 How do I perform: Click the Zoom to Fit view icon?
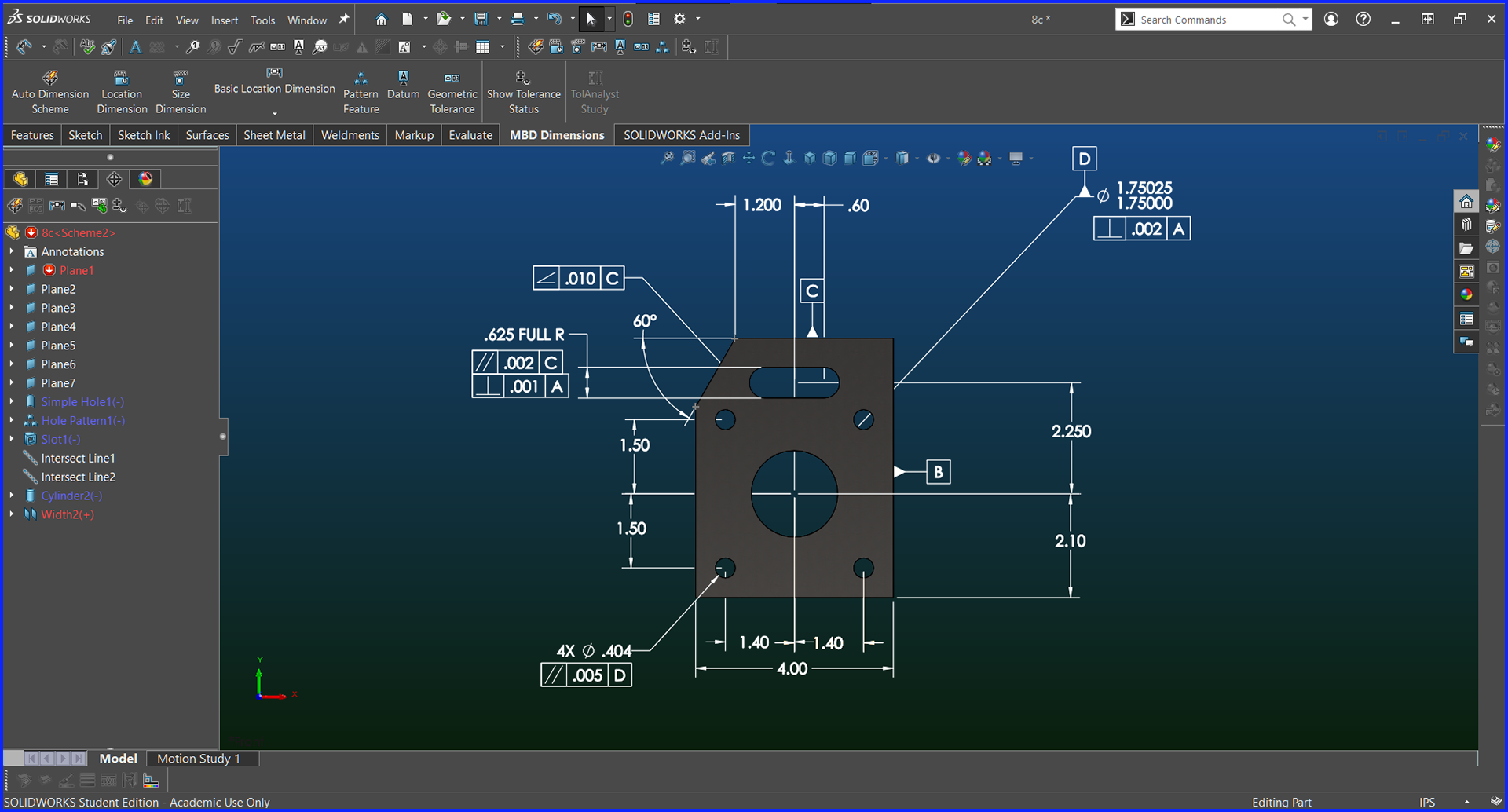(x=667, y=159)
